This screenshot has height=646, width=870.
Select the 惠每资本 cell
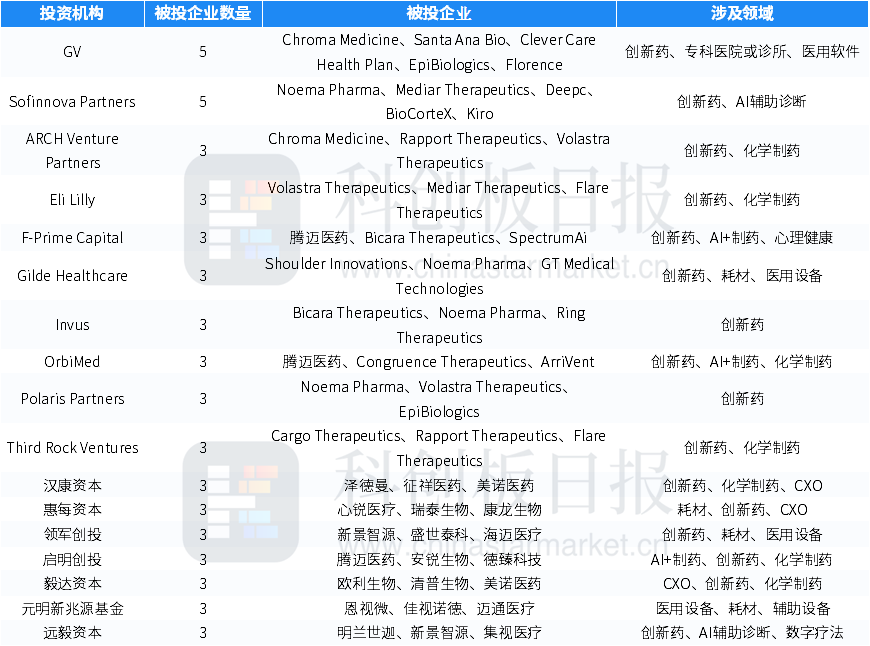coord(72,509)
